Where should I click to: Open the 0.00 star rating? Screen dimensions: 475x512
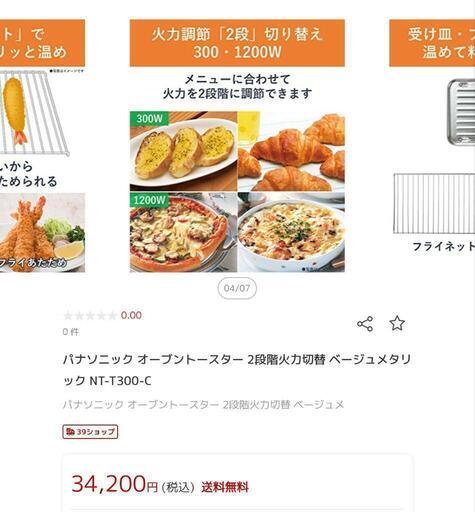coord(102,315)
